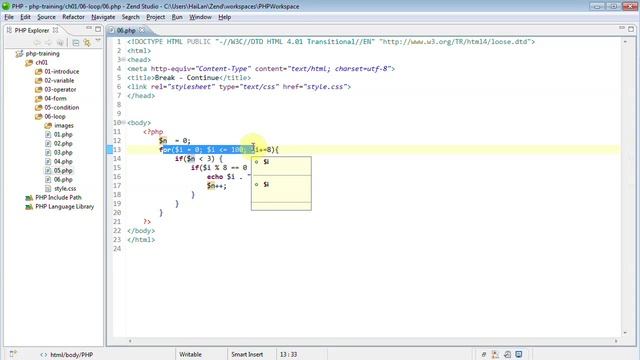This screenshot has height=360, width=640.
Task: Select the PHP Explorer tab
Action: coord(31,30)
